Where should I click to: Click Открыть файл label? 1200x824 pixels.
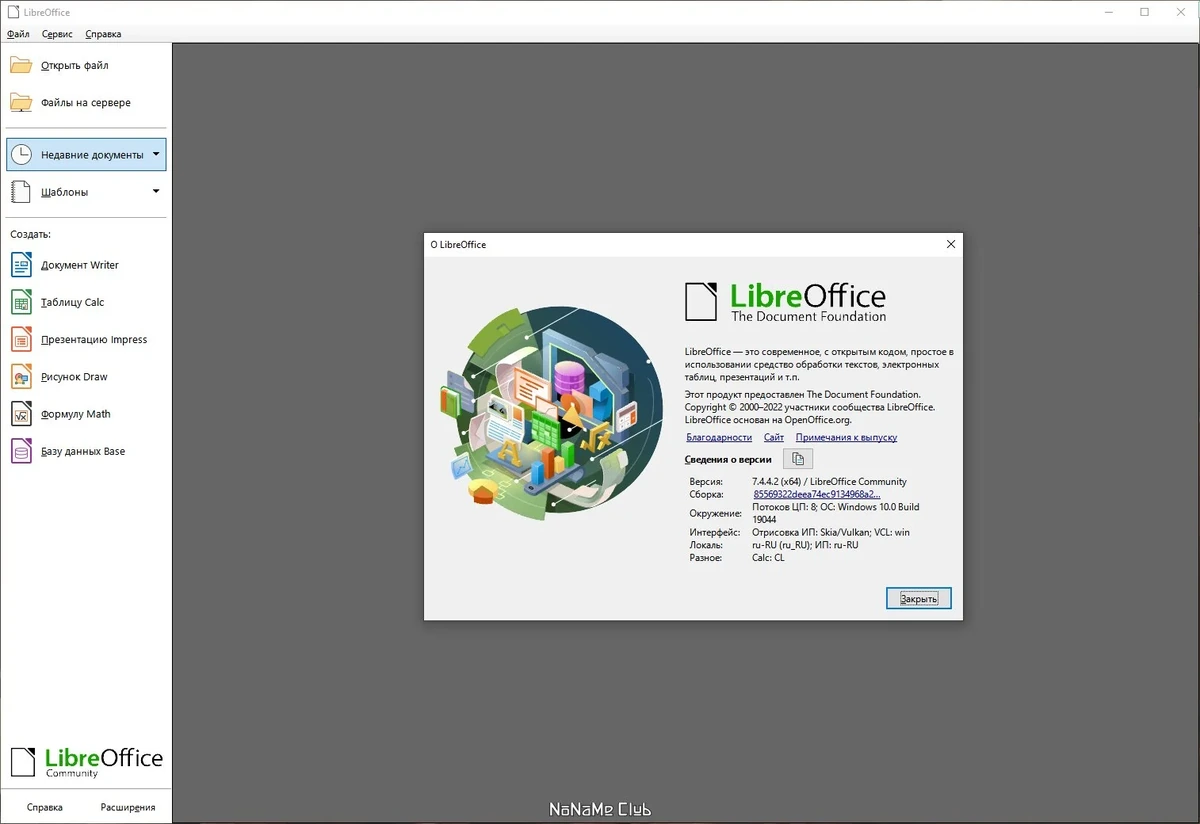pyautogui.click(x=75, y=65)
